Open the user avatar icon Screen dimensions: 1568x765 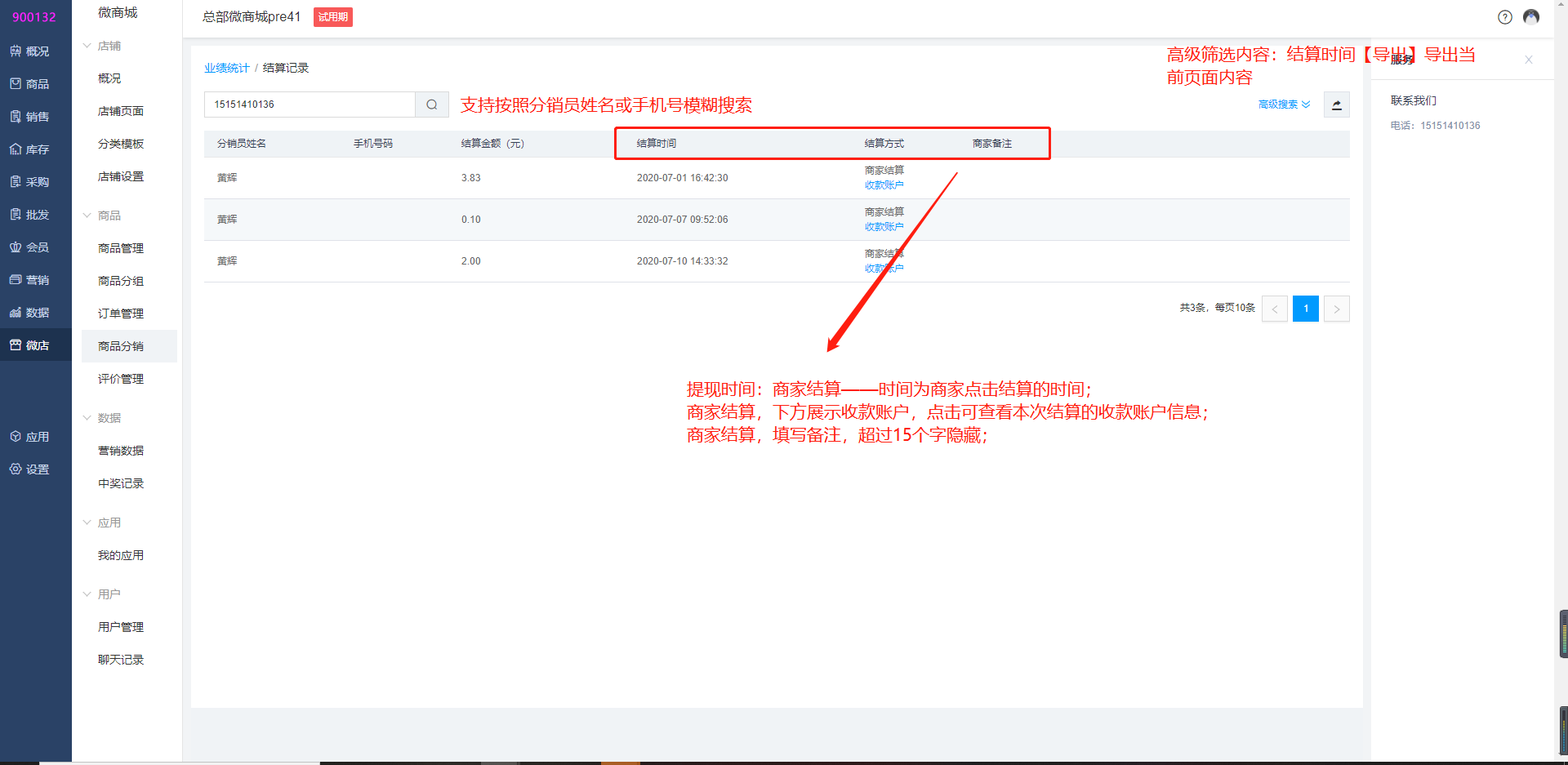(1531, 17)
